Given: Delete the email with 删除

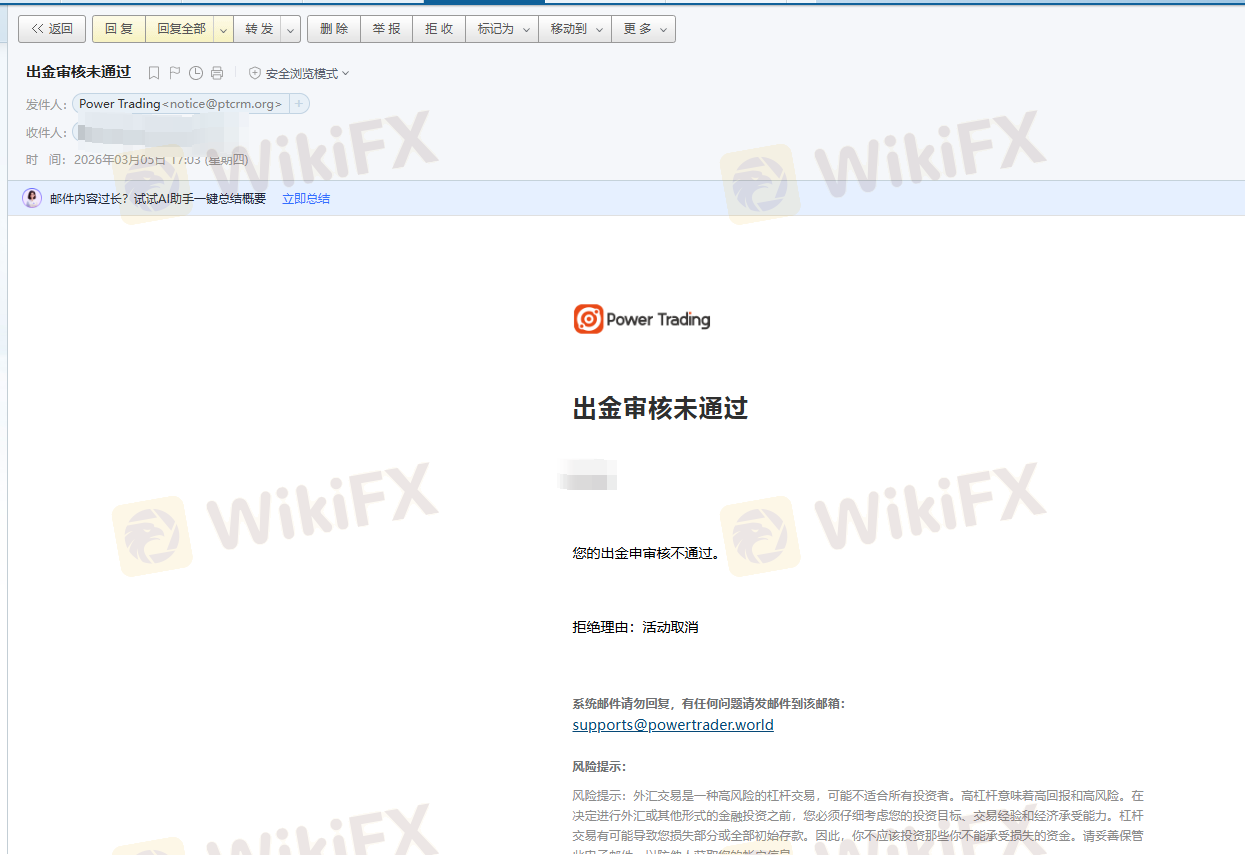Looking at the screenshot, I should tap(334, 29).
